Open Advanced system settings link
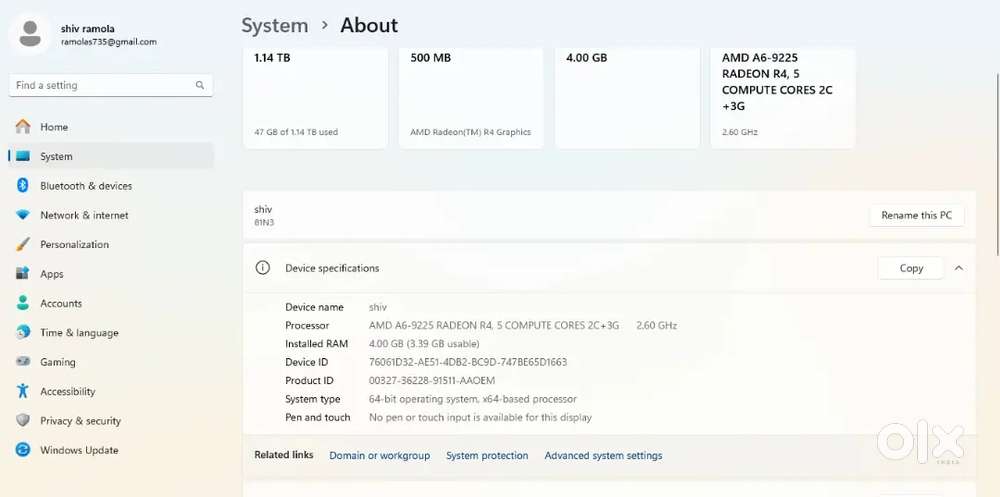 tap(603, 456)
